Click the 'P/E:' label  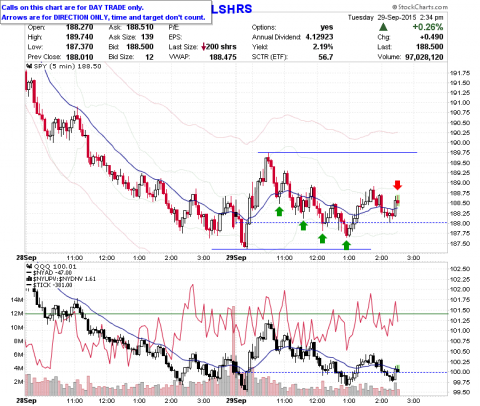[x=174, y=27]
